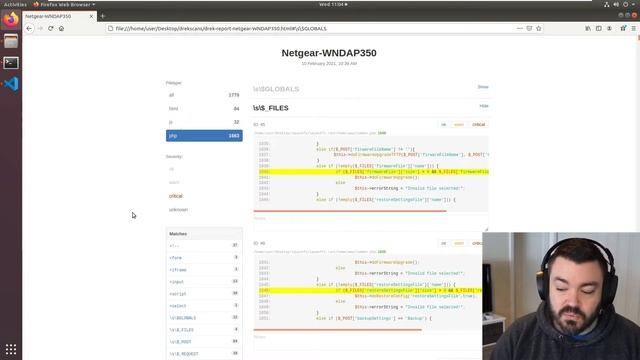This screenshot has height=360, width=640.
Task: Open the Firefox hamburger menu
Action: point(633,29)
